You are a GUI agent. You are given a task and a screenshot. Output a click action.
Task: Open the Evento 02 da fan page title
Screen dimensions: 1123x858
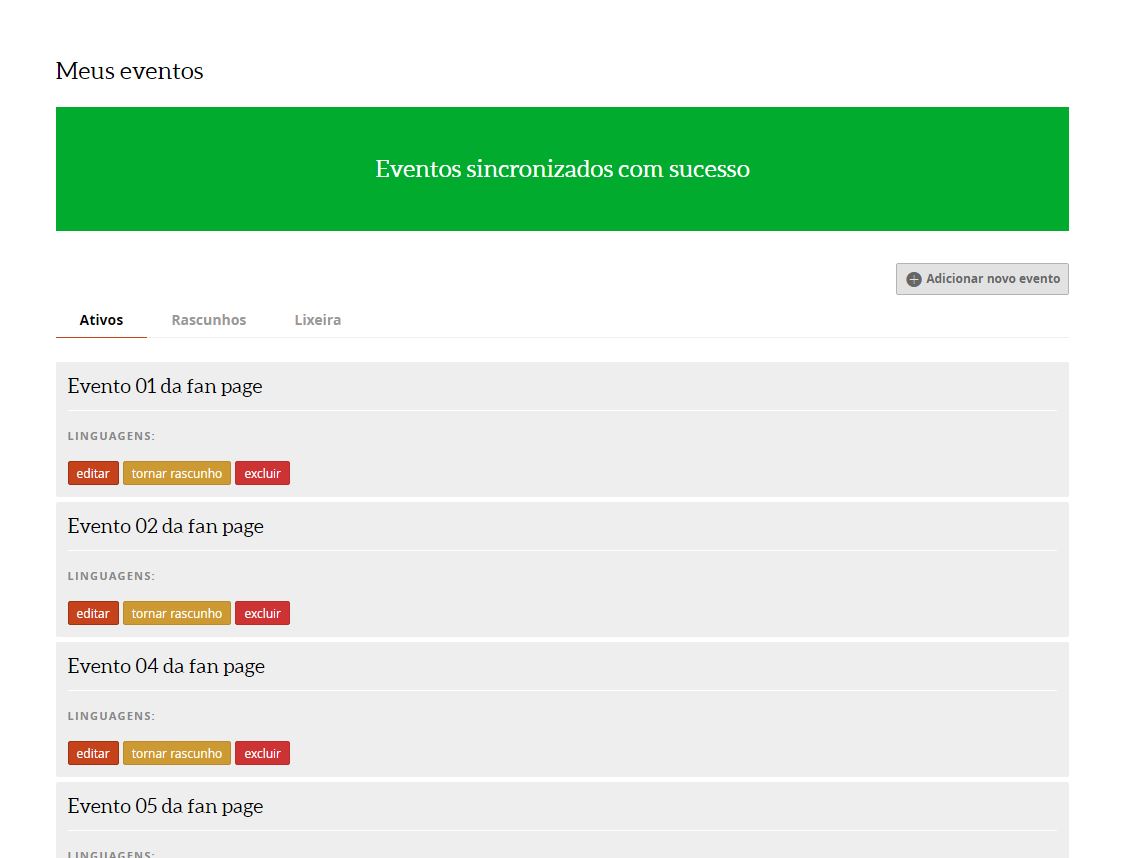click(165, 526)
